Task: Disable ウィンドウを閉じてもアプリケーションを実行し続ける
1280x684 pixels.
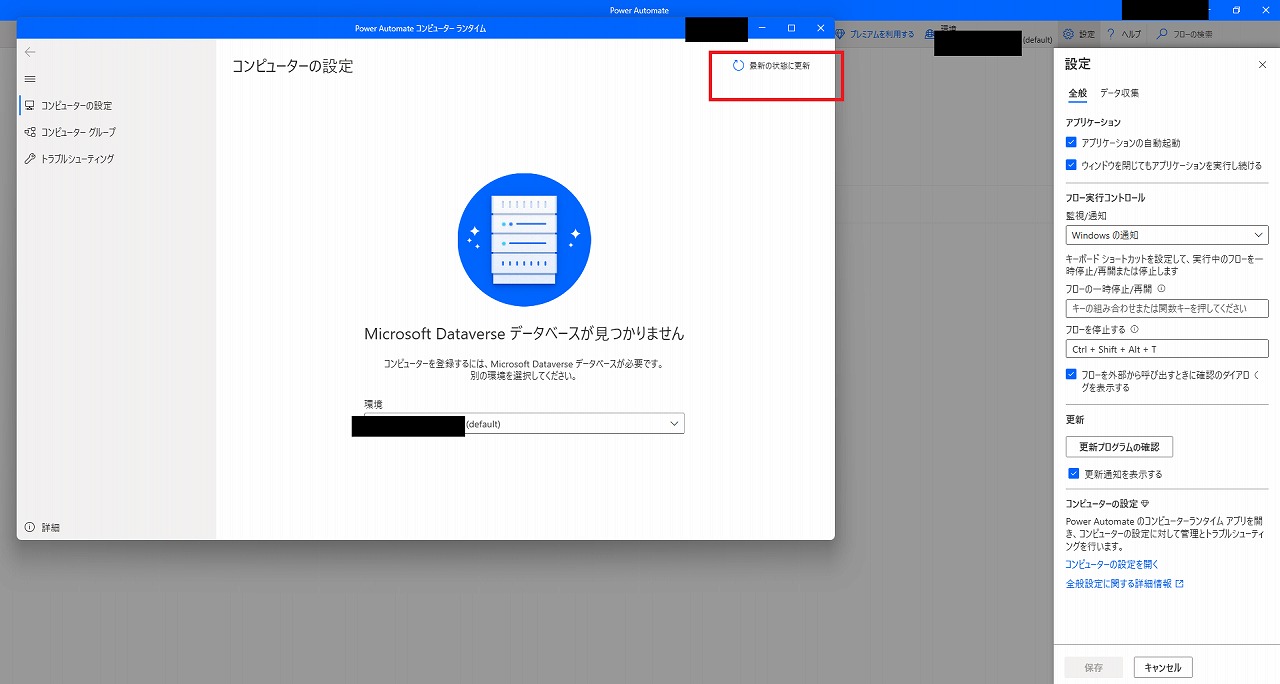Action: [1069, 164]
